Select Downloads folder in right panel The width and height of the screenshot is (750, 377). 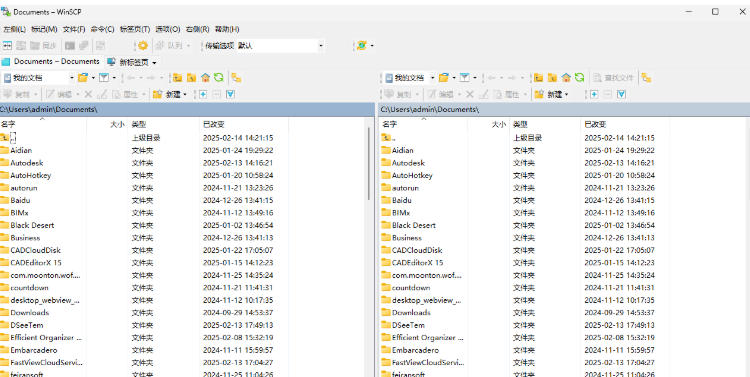(x=411, y=312)
